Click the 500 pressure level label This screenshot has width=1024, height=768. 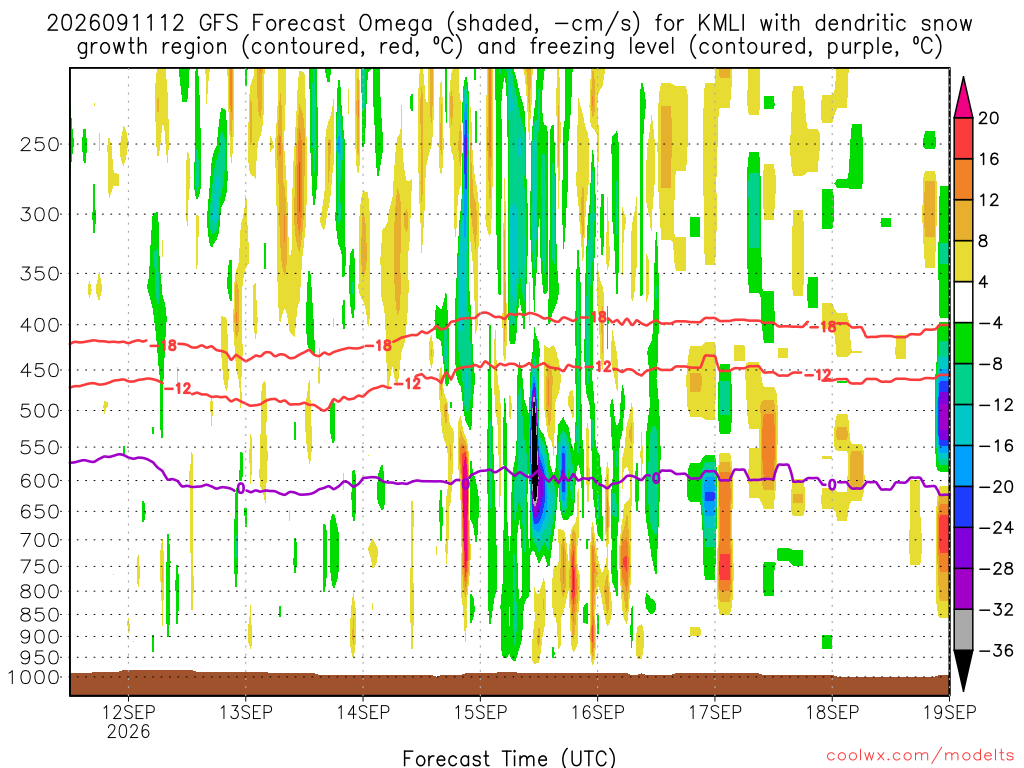coord(40,411)
